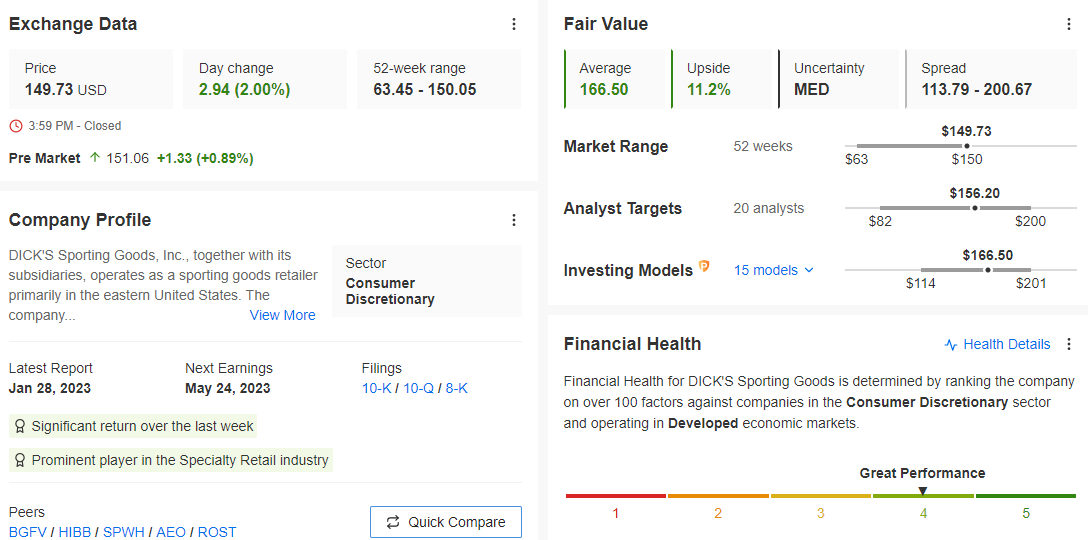The image size is (1088, 540).
Task: Click Significant return over the last week tag
Action: (x=133, y=426)
